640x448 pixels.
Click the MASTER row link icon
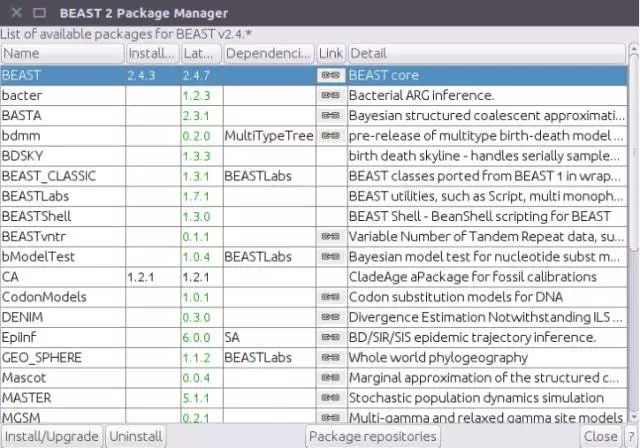(330, 398)
